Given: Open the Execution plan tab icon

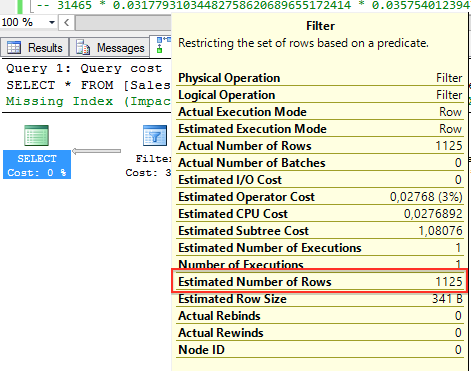Looking at the screenshot, I should click(x=163, y=45).
